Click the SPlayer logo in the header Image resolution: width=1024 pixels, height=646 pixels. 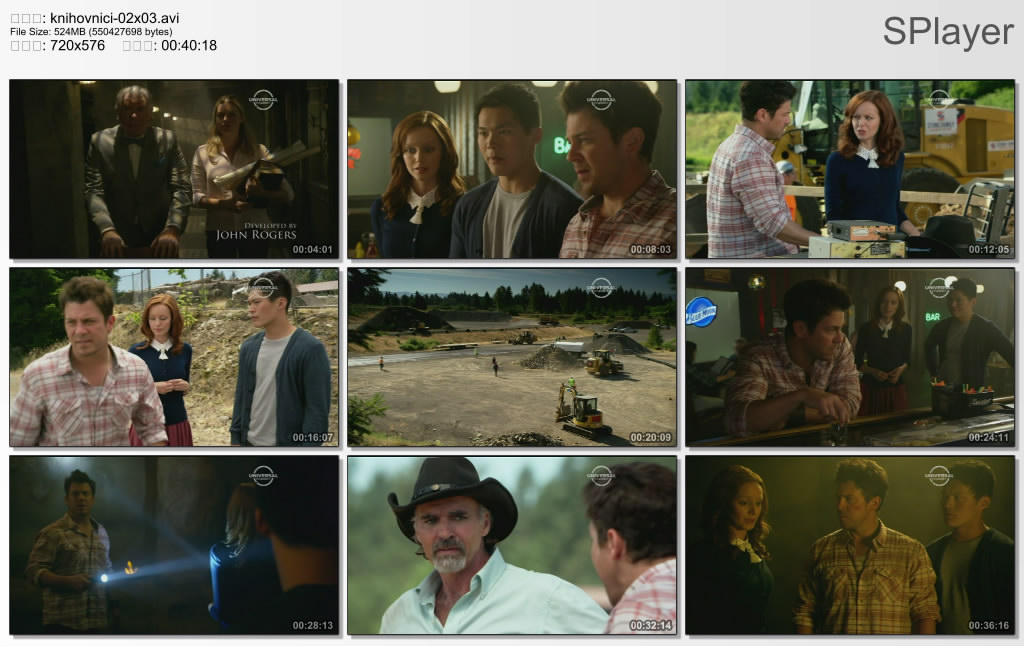point(948,32)
